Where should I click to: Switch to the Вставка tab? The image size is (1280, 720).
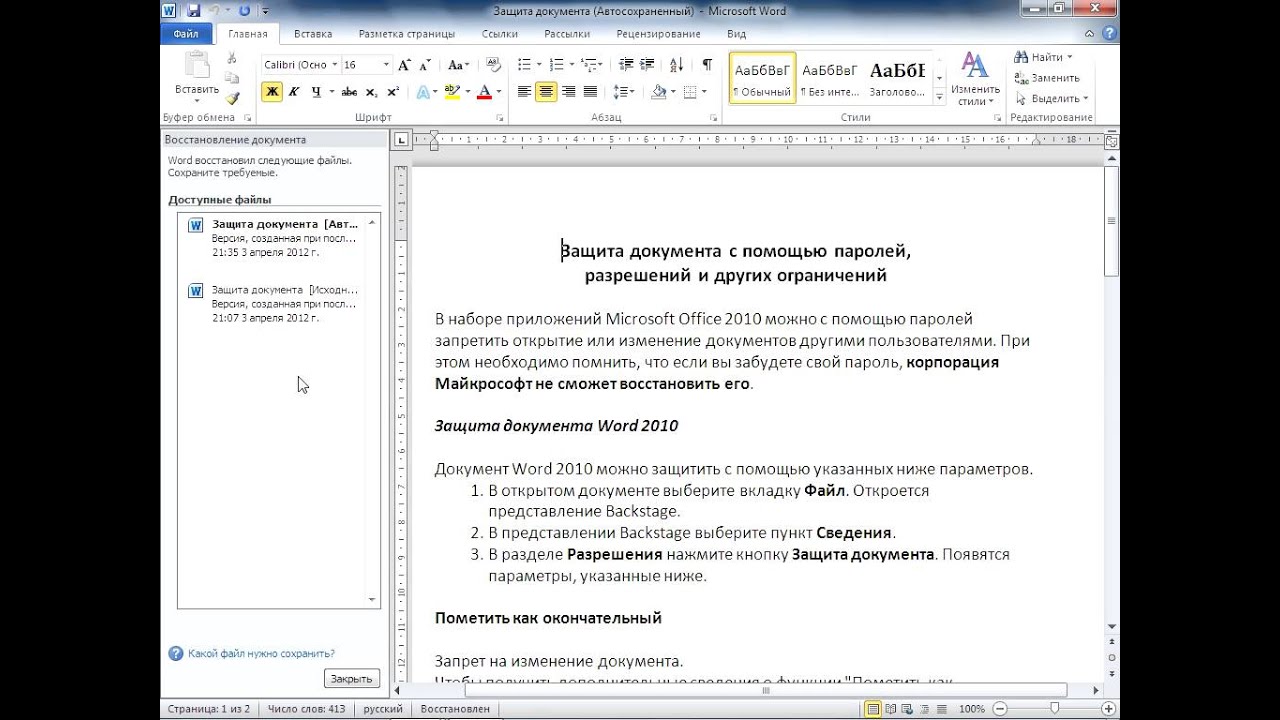313,33
